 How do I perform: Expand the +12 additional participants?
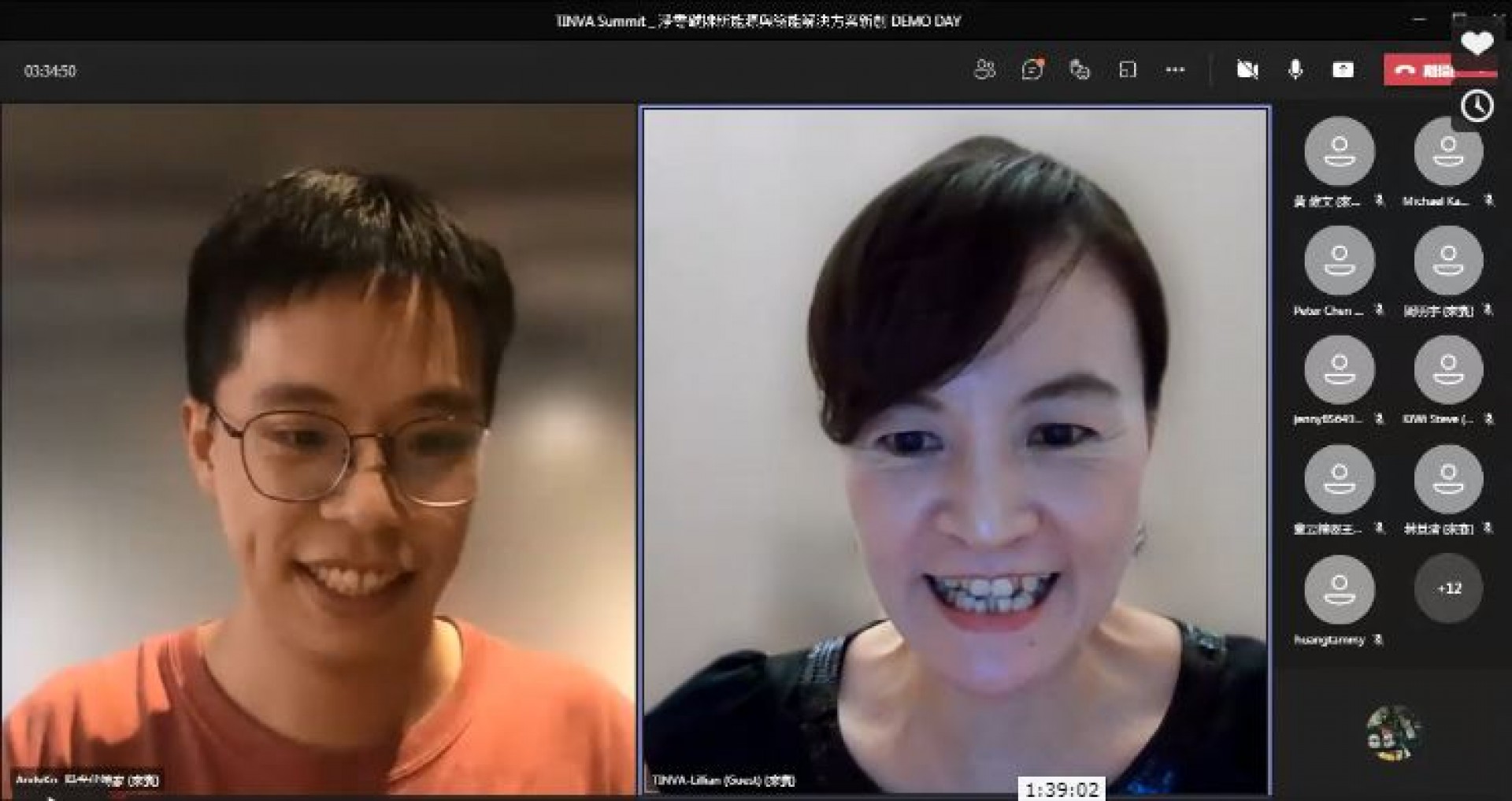(x=1448, y=588)
